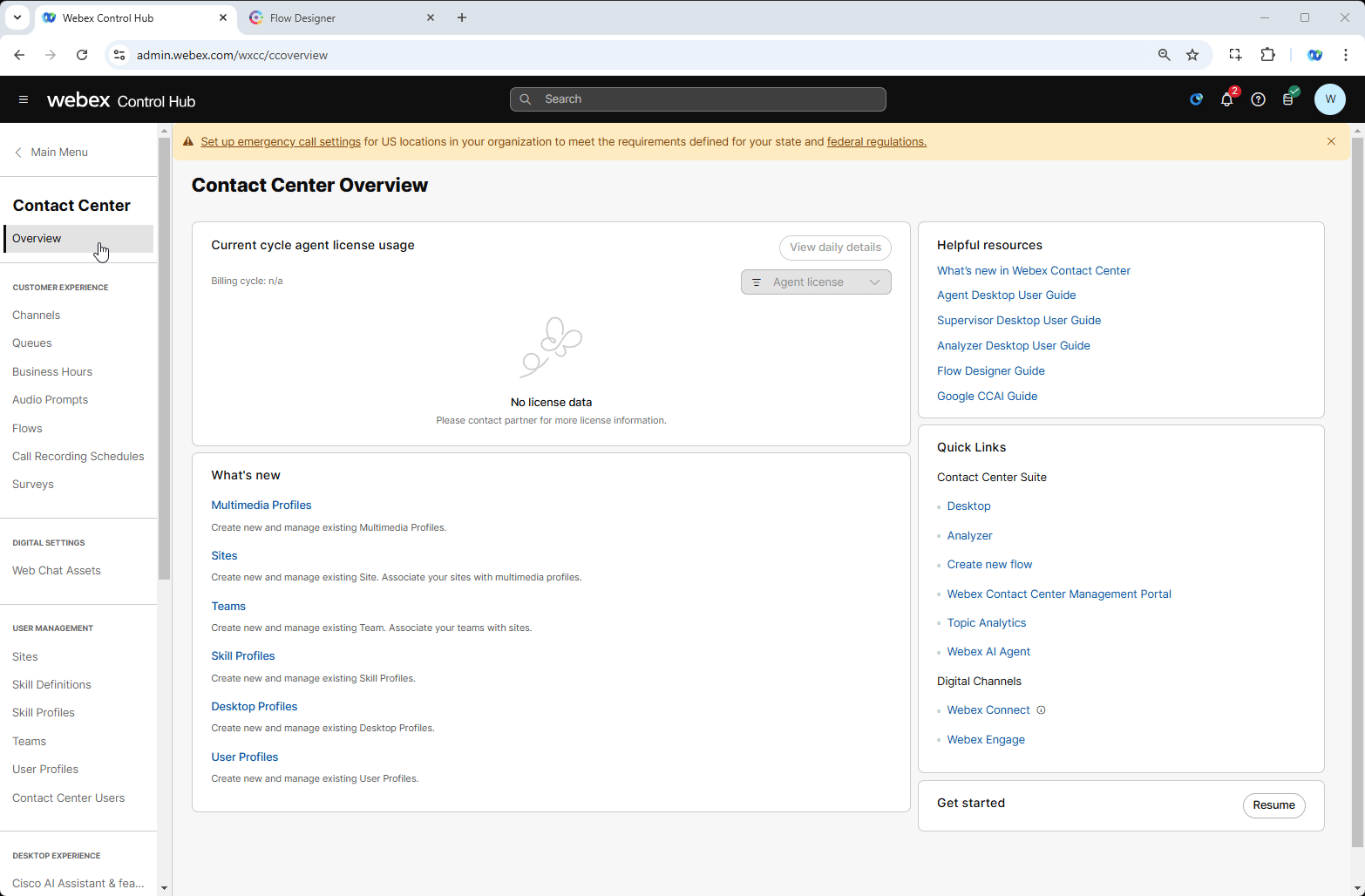The width and height of the screenshot is (1365, 896).
Task: Open Contact Center Users in sidebar
Action: (69, 798)
